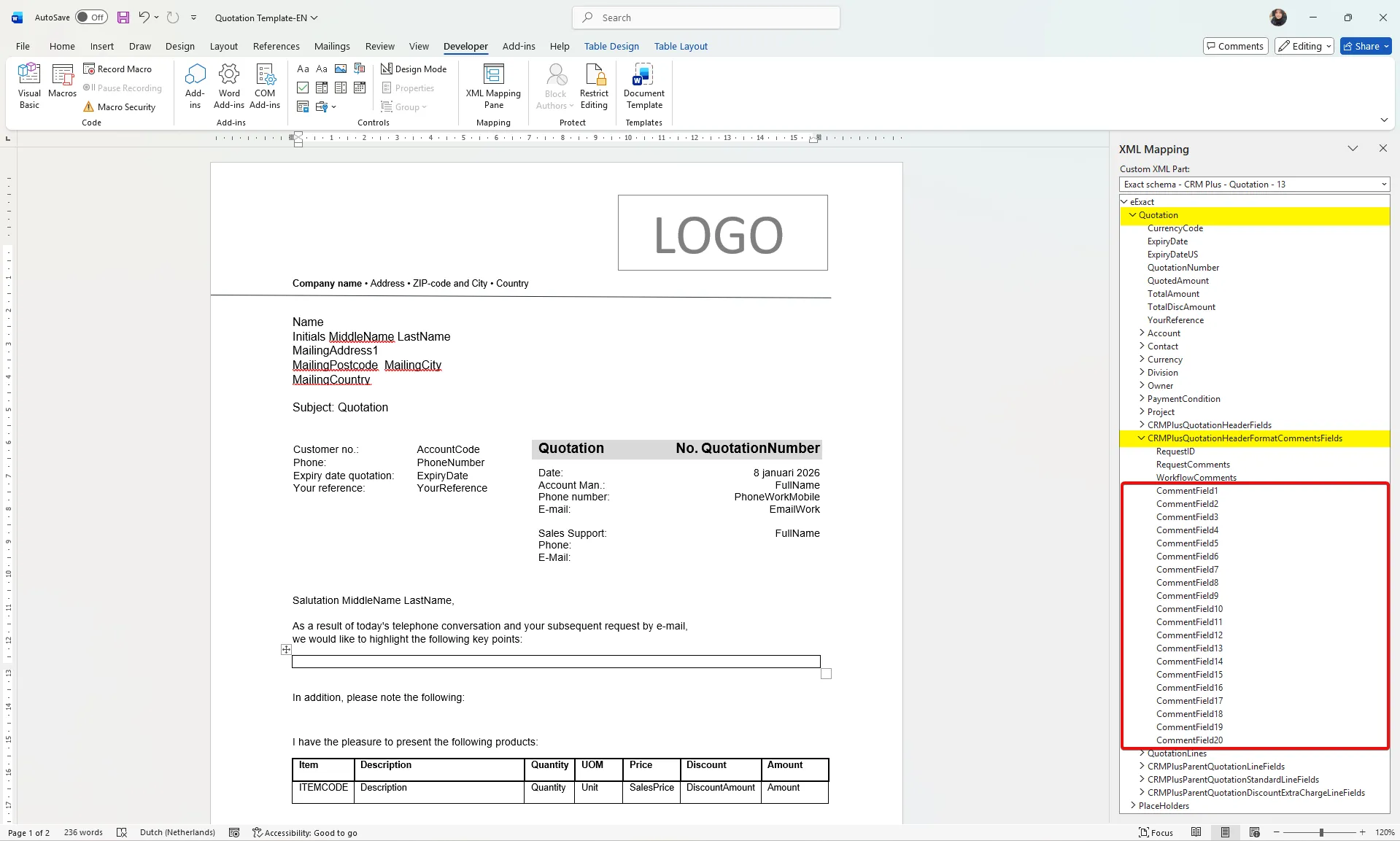Expand the Account node in XML tree
Image resolution: width=1400 pixels, height=841 pixels.
(x=1142, y=333)
